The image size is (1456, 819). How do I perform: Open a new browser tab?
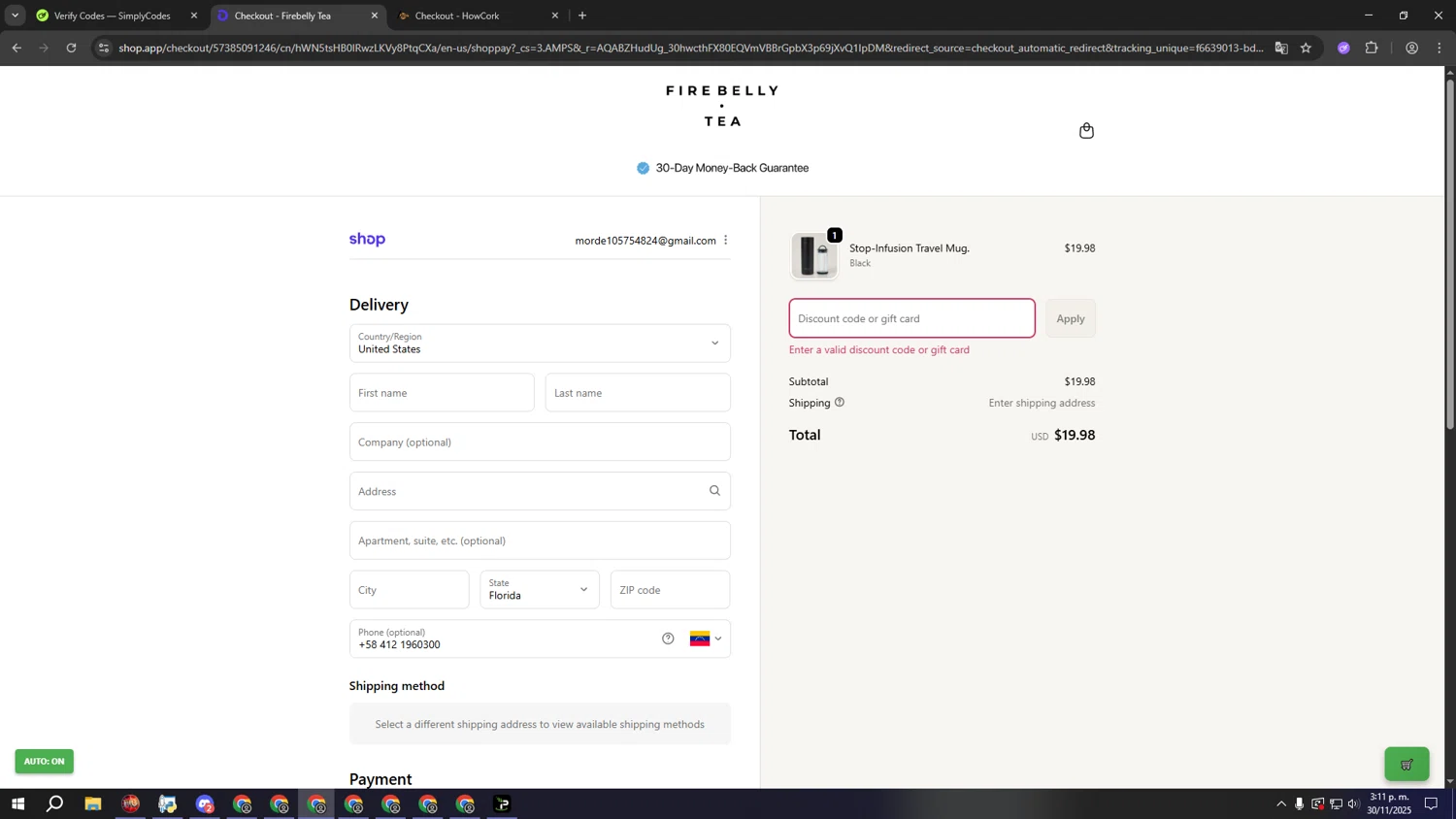click(582, 16)
